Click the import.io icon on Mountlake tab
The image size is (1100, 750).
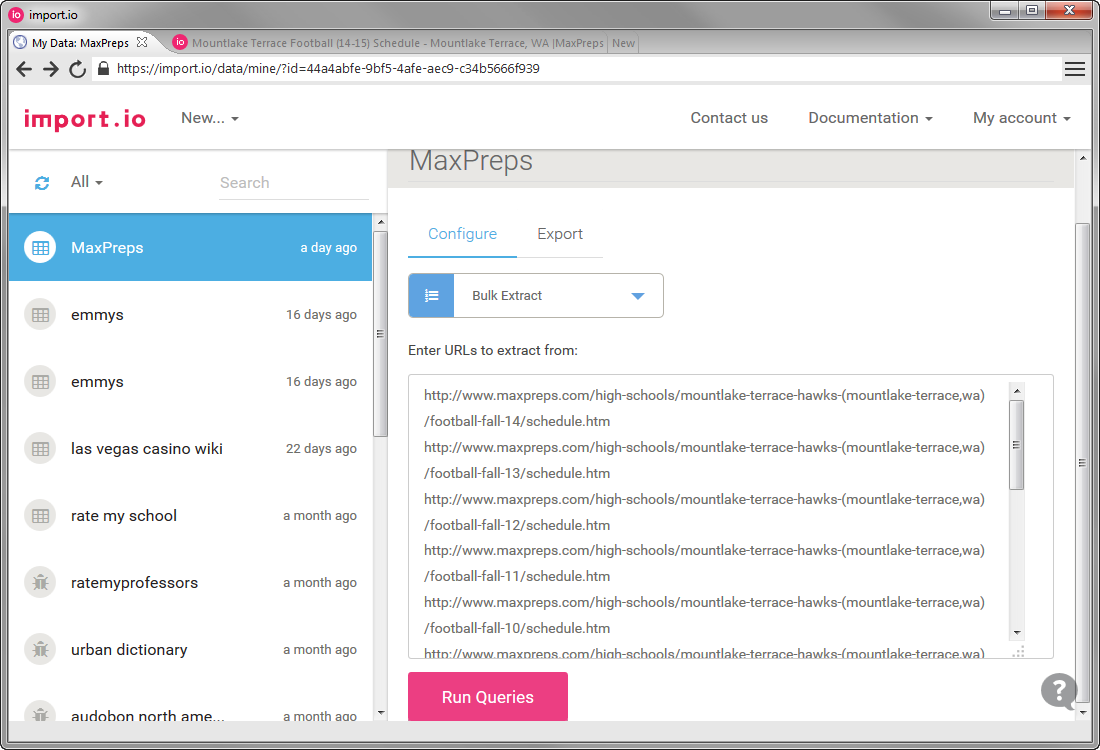tap(180, 42)
